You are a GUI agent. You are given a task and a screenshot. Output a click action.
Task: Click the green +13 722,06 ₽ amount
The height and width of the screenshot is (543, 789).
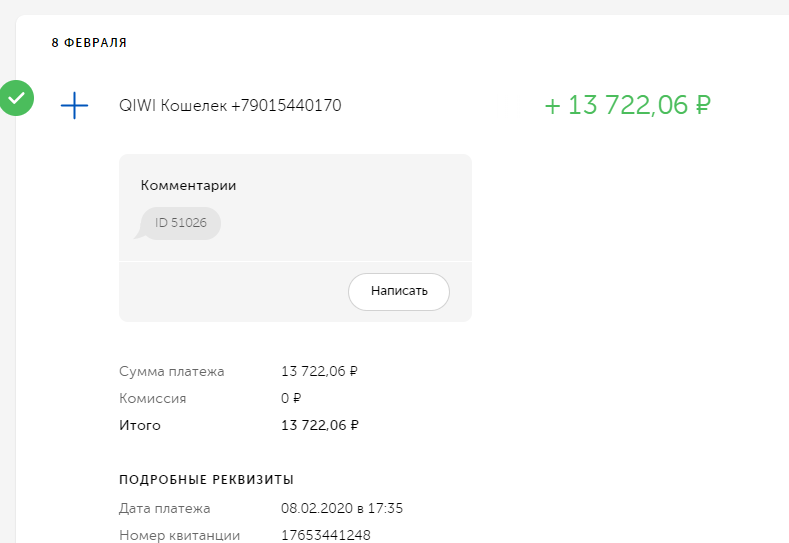[x=627, y=105]
